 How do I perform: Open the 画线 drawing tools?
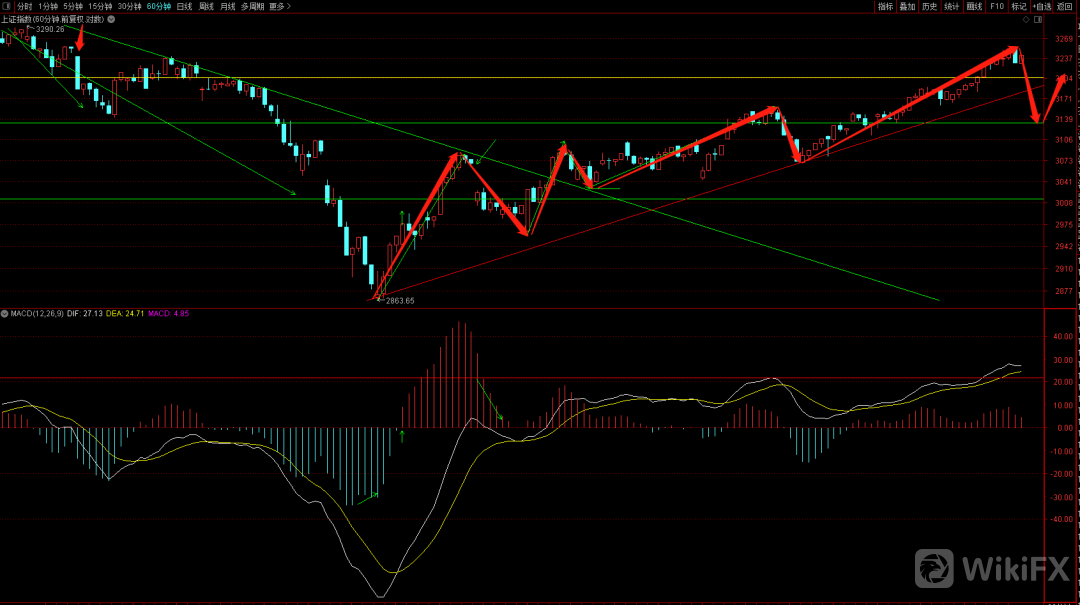coord(973,6)
